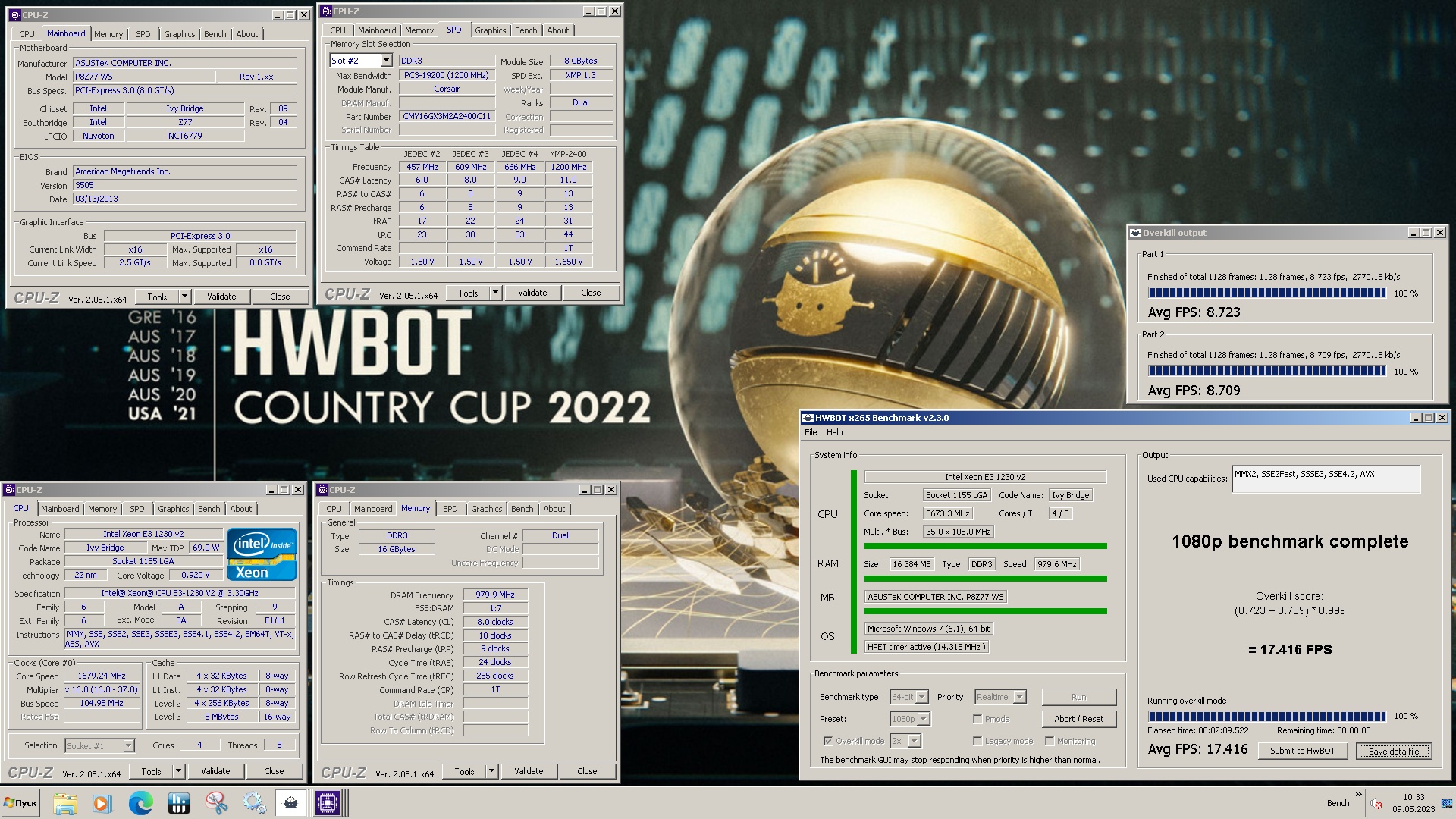Viewport: 1456px width, 819px height.
Task: Minimize the HWBOT x265 Benchmark window
Action: 1416,418
